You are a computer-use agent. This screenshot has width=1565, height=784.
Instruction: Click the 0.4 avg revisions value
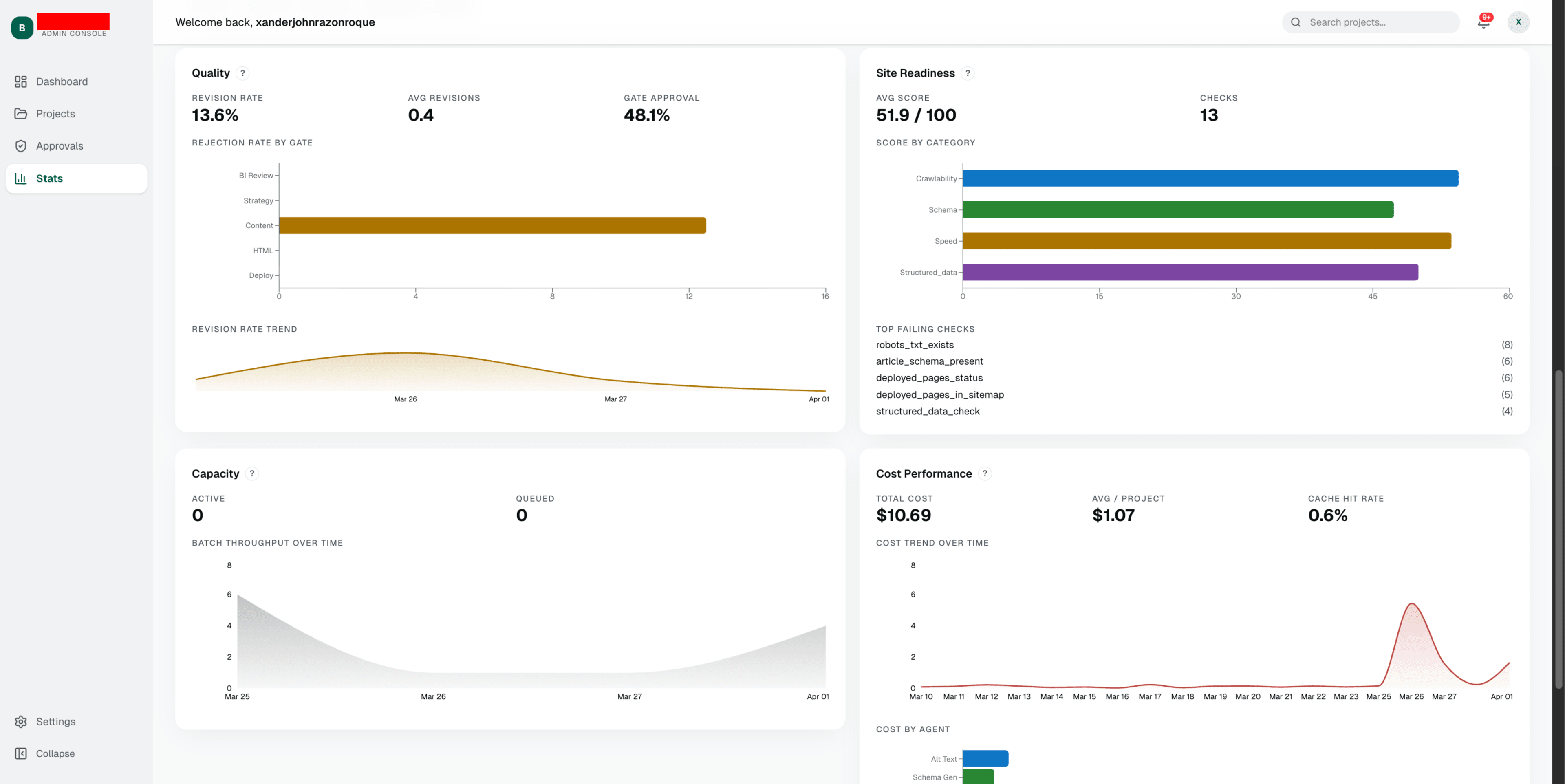(421, 115)
